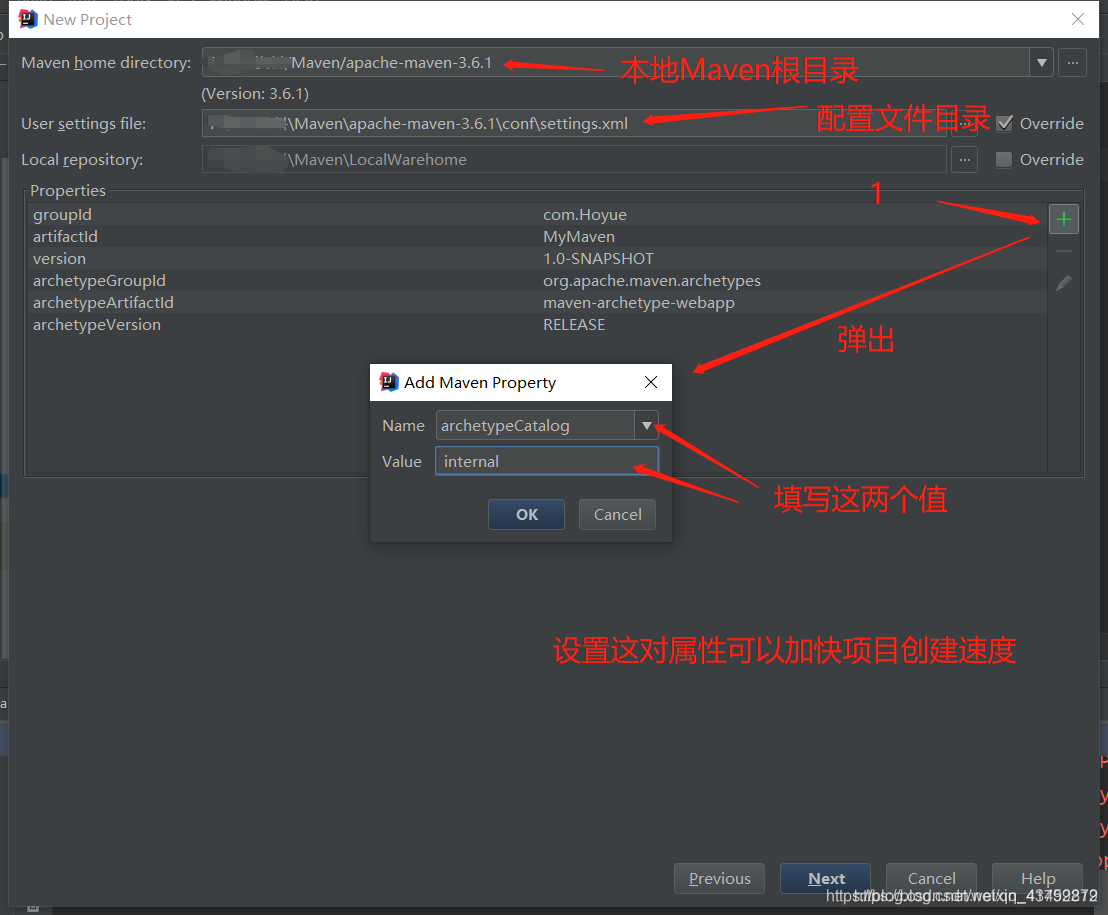Browse for Maven home directory
The height and width of the screenshot is (915, 1108).
[x=1072, y=63]
